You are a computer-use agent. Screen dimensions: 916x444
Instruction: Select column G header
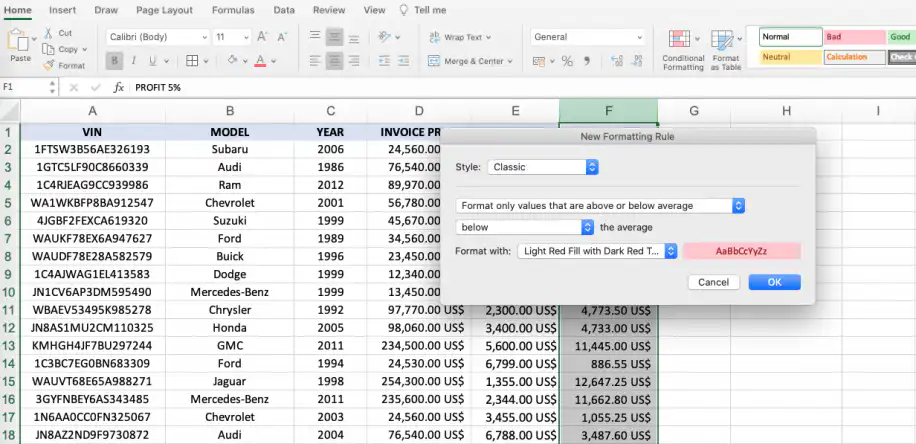[x=693, y=111]
